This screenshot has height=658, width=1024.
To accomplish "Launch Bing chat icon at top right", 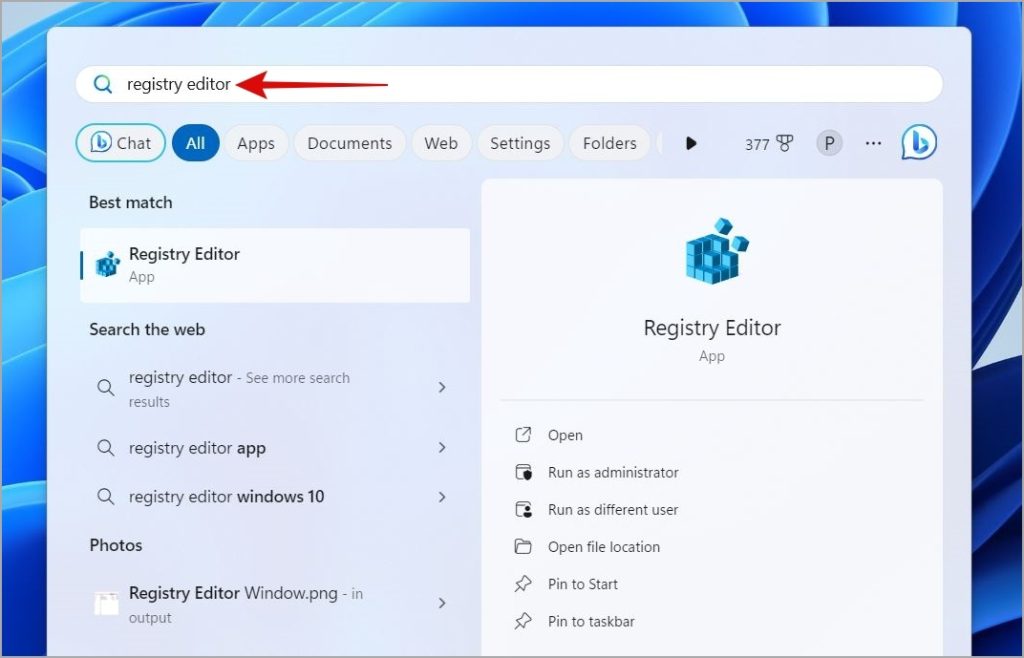I will click(919, 142).
